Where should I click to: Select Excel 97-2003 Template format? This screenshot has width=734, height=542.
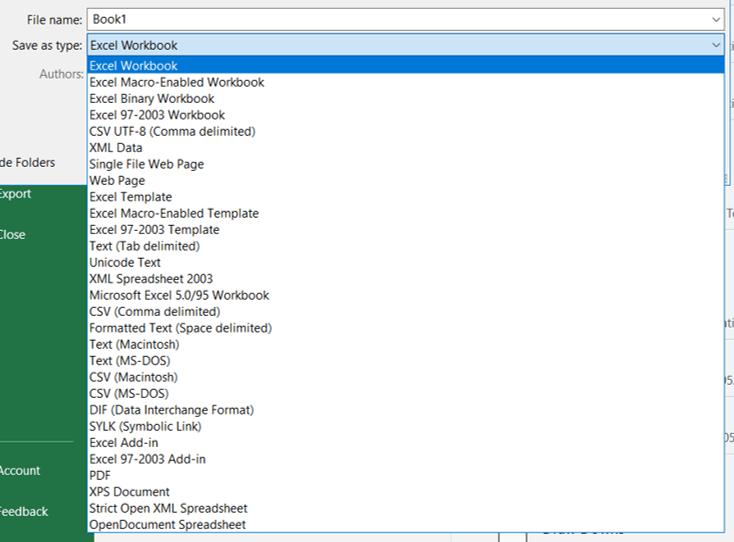[406, 230]
